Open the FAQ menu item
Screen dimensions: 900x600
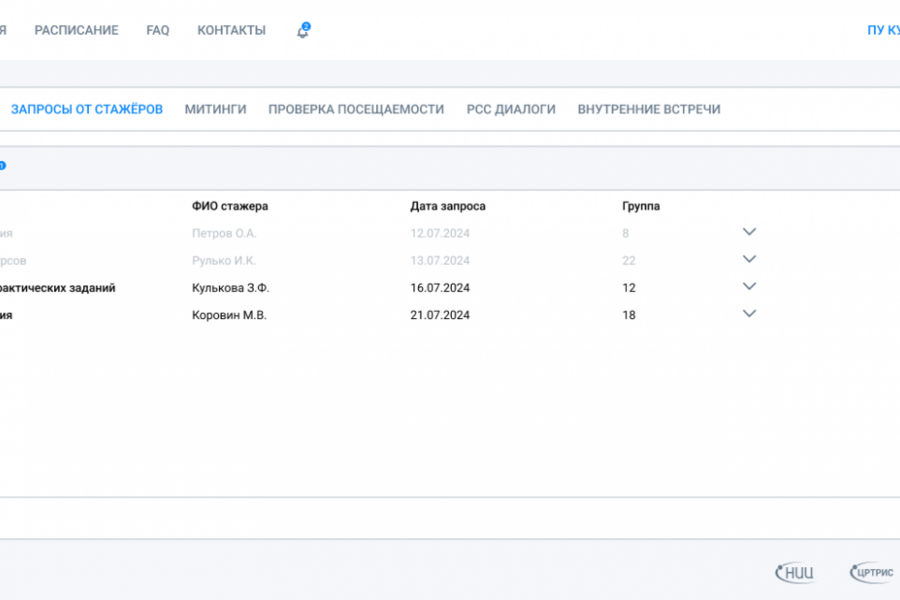[158, 30]
